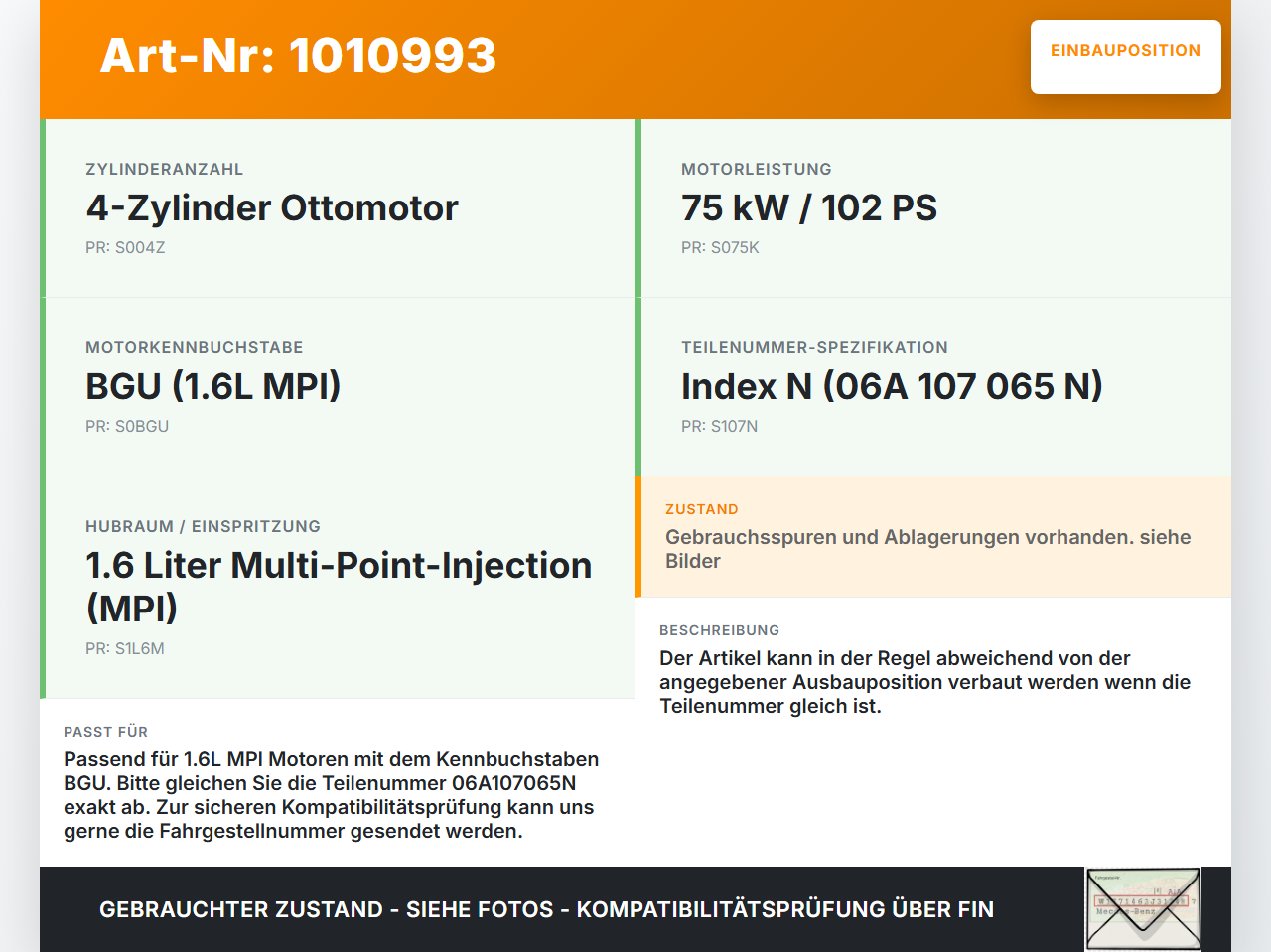The height and width of the screenshot is (952, 1271).
Task: Click the PR: S075K code
Action: point(720,247)
